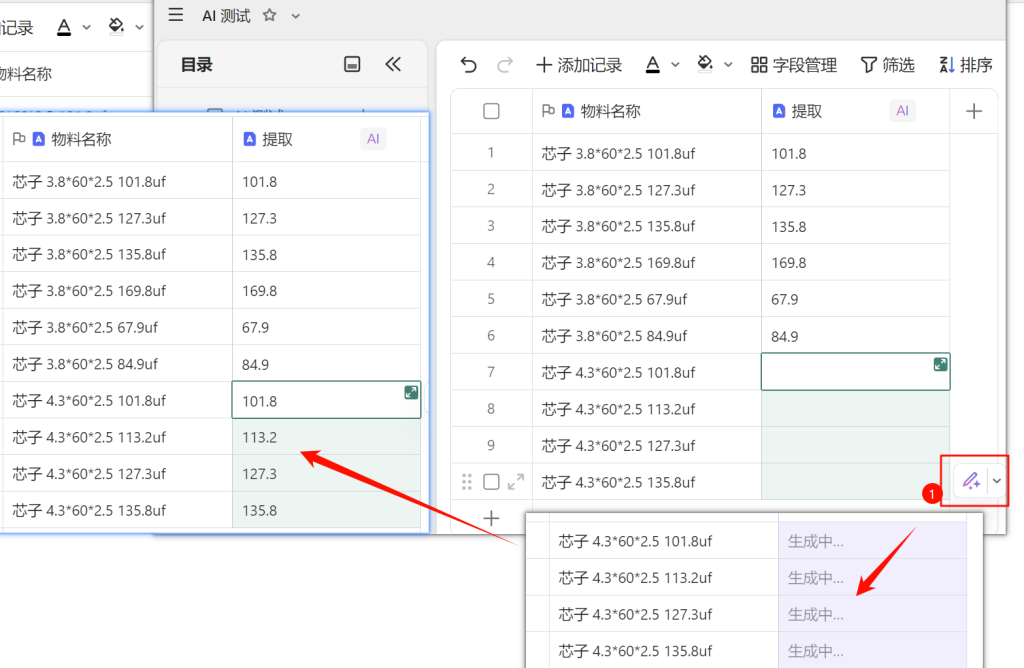Click bottom inset cell 芯子 4.3*60*2.5 135.8uf
This screenshot has width=1024, height=668.
point(664,650)
